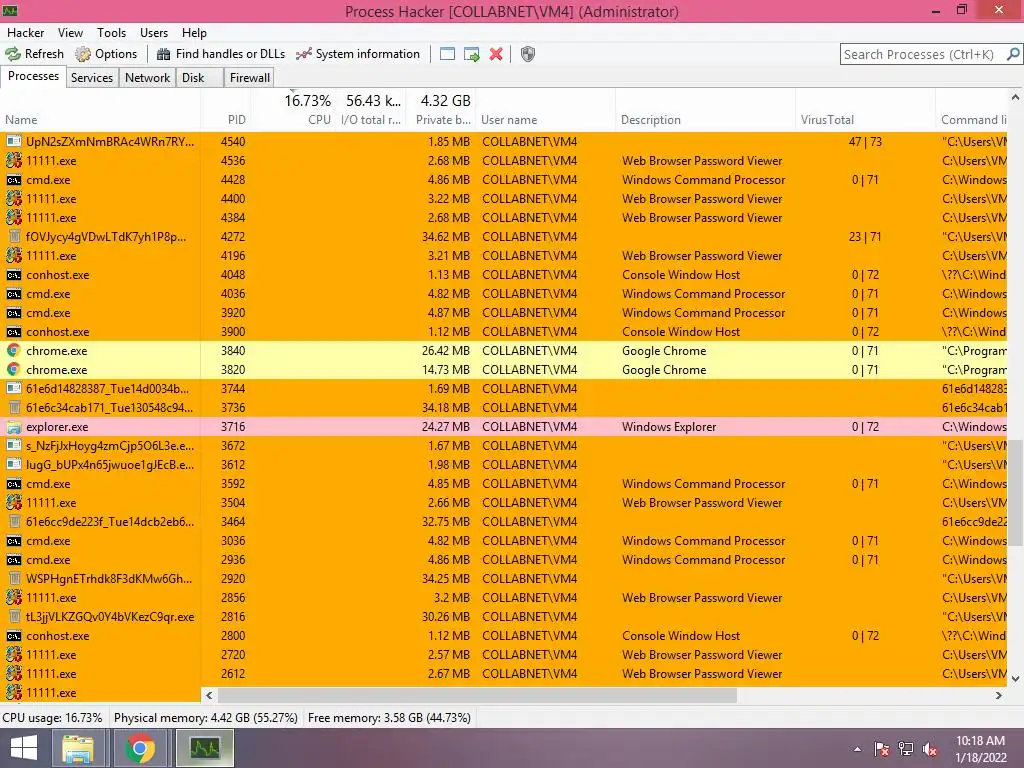Viewport: 1024px width, 768px height.
Task: Click Free memory status bar entry
Action: coord(389,718)
